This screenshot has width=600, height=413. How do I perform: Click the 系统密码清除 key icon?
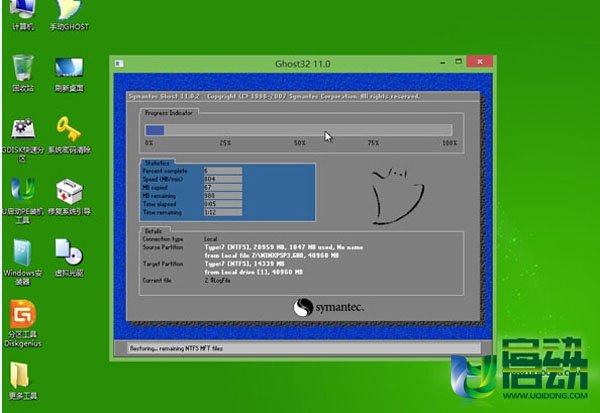[69, 135]
